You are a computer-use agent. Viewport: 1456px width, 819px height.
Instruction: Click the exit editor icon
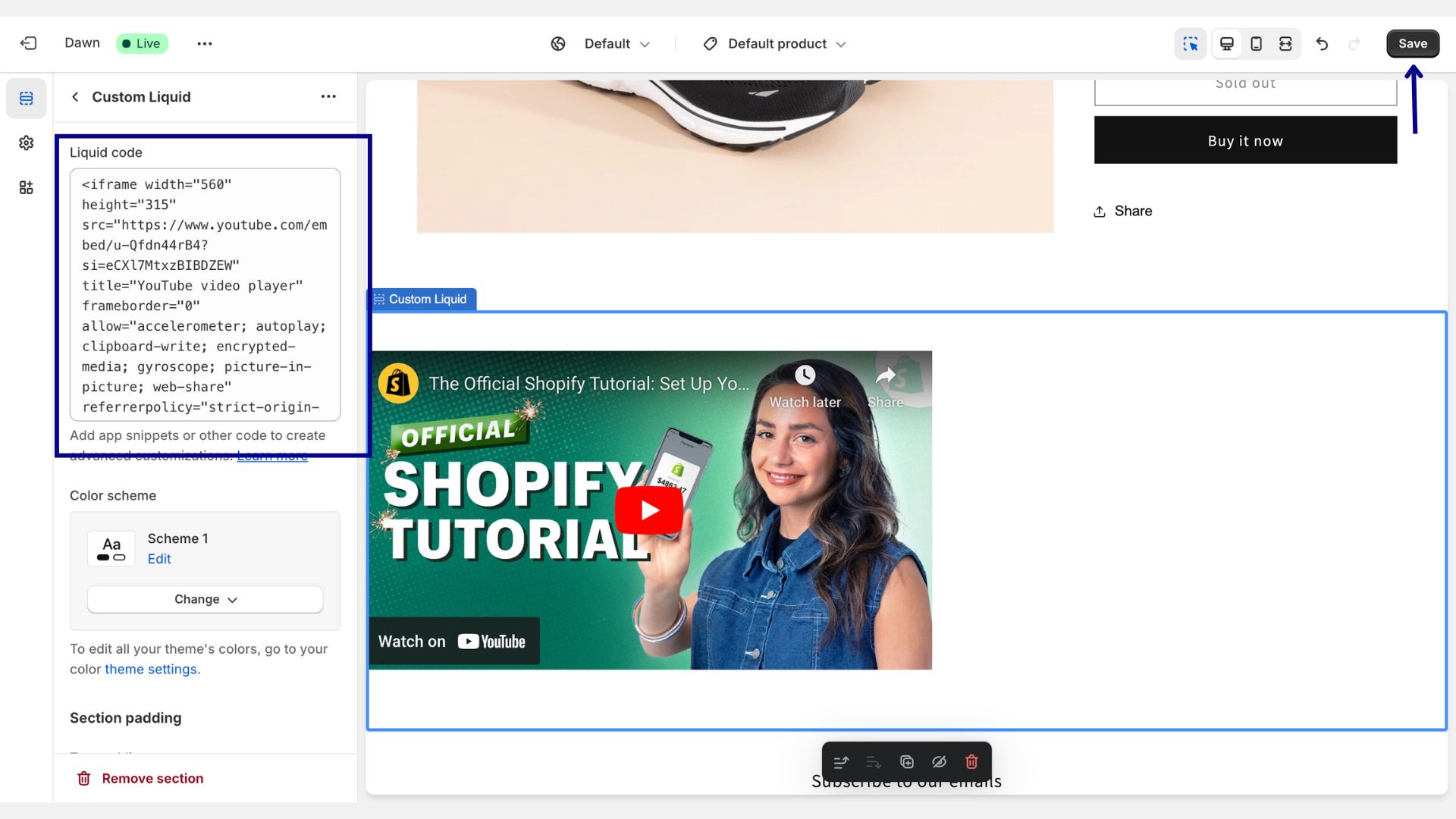coord(28,43)
